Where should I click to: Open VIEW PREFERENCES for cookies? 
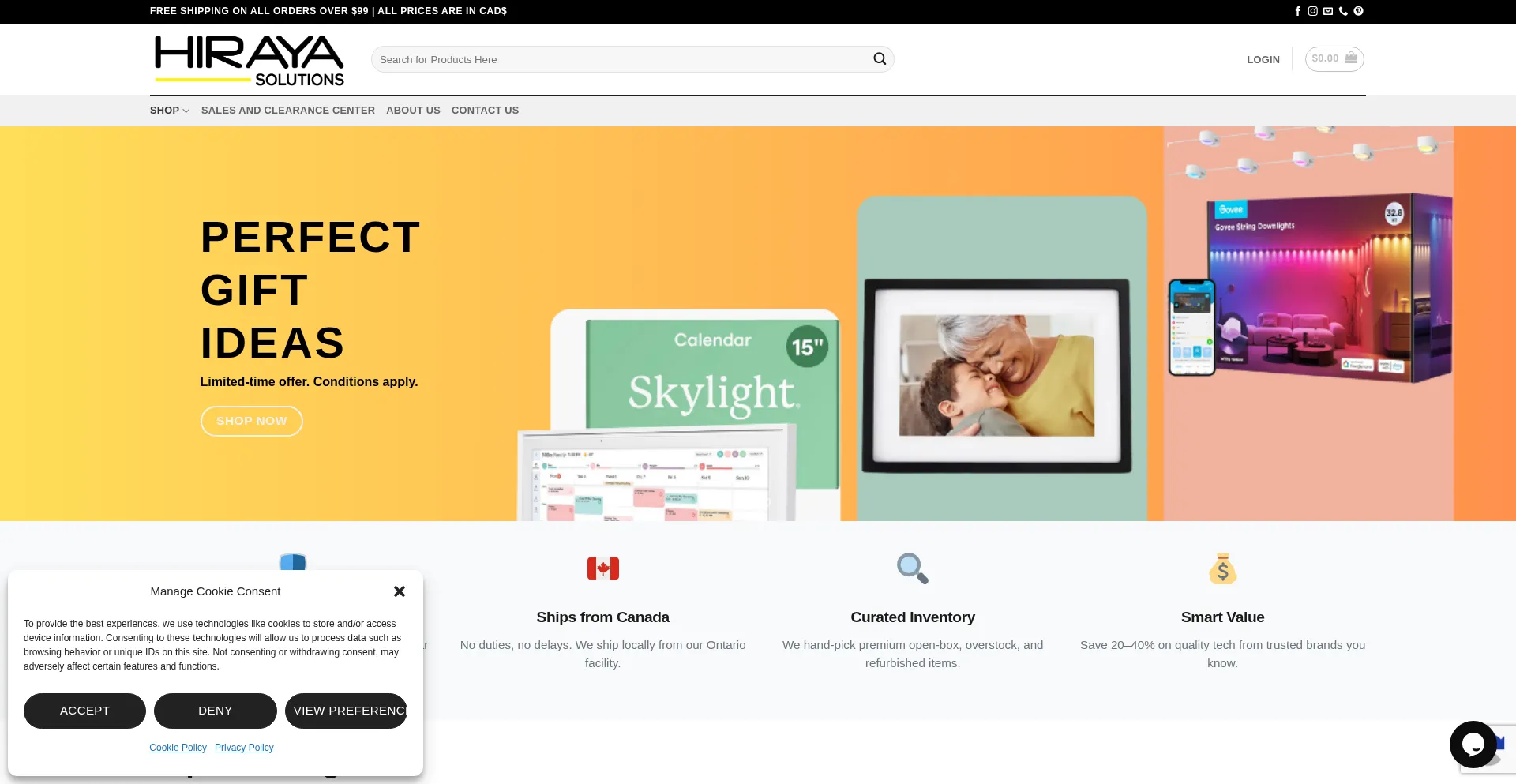tap(346, 711)
